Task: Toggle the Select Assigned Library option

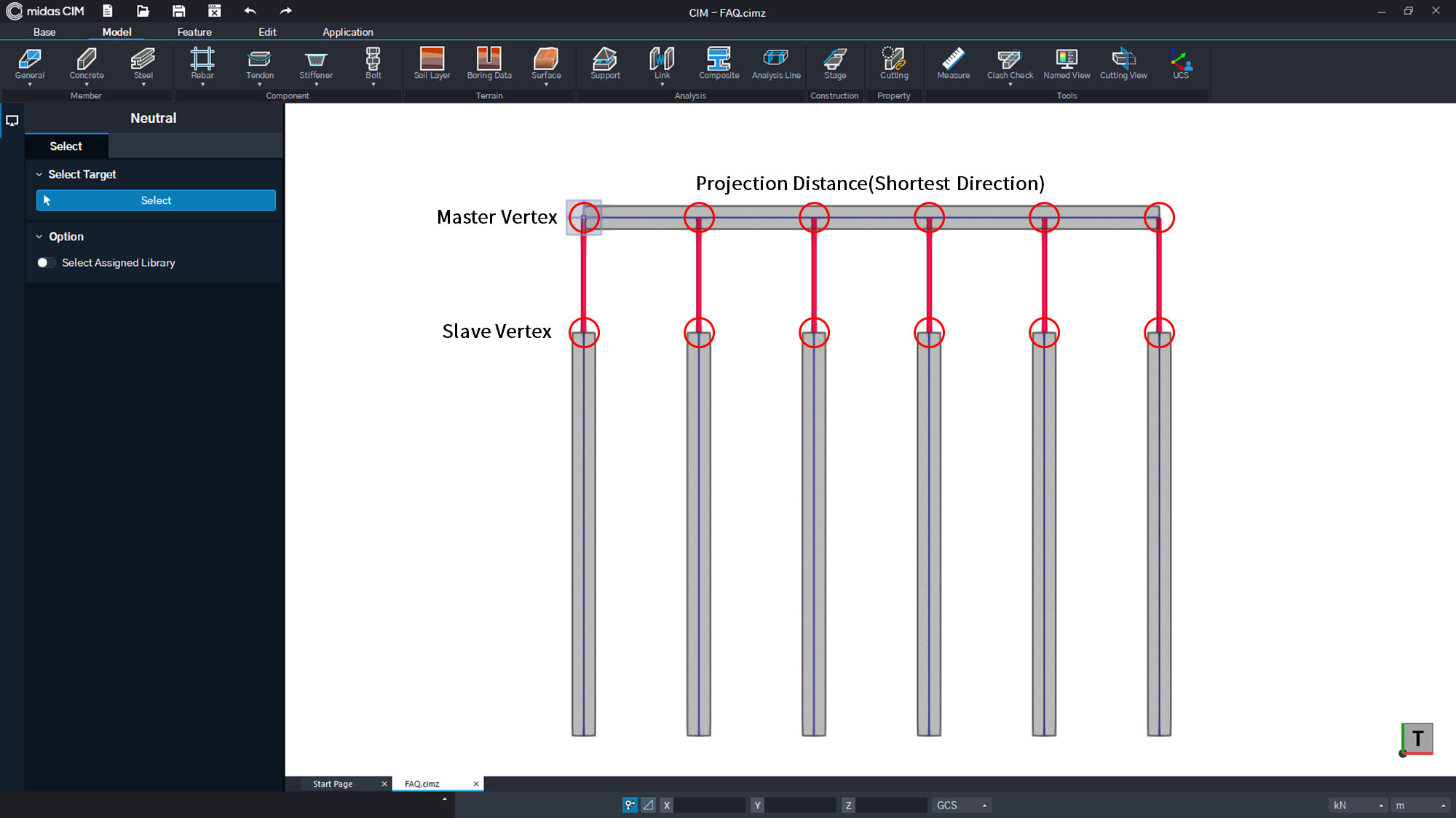Action: [x=46, y=262]
